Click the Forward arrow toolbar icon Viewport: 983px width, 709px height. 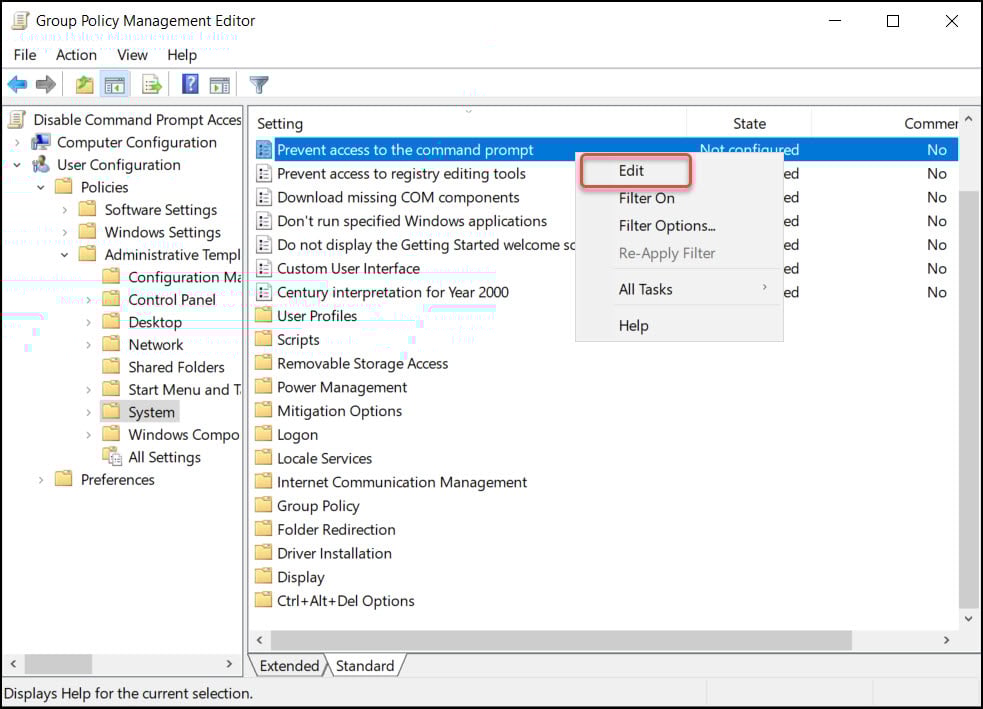(x=46, y=84)
